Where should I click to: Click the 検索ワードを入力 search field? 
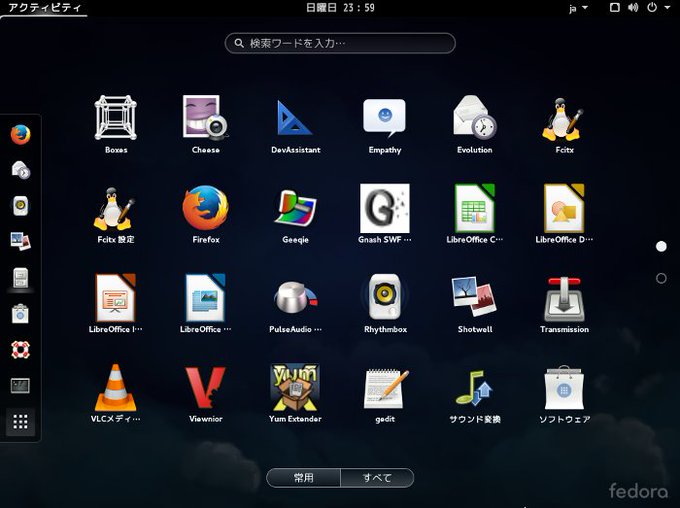coord(340,43)
